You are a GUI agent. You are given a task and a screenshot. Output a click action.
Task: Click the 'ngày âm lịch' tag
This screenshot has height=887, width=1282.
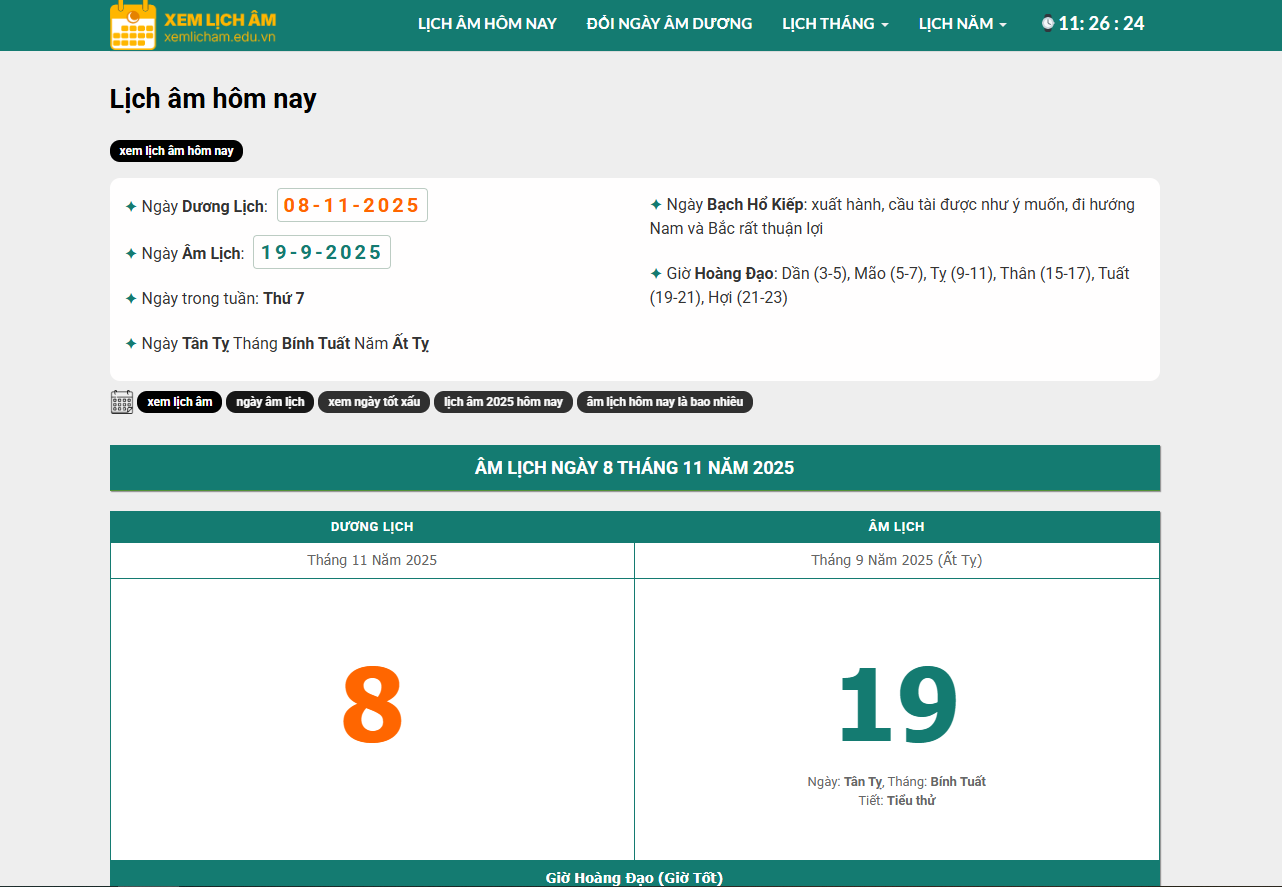pyautogui.click(x=269, y=401)
